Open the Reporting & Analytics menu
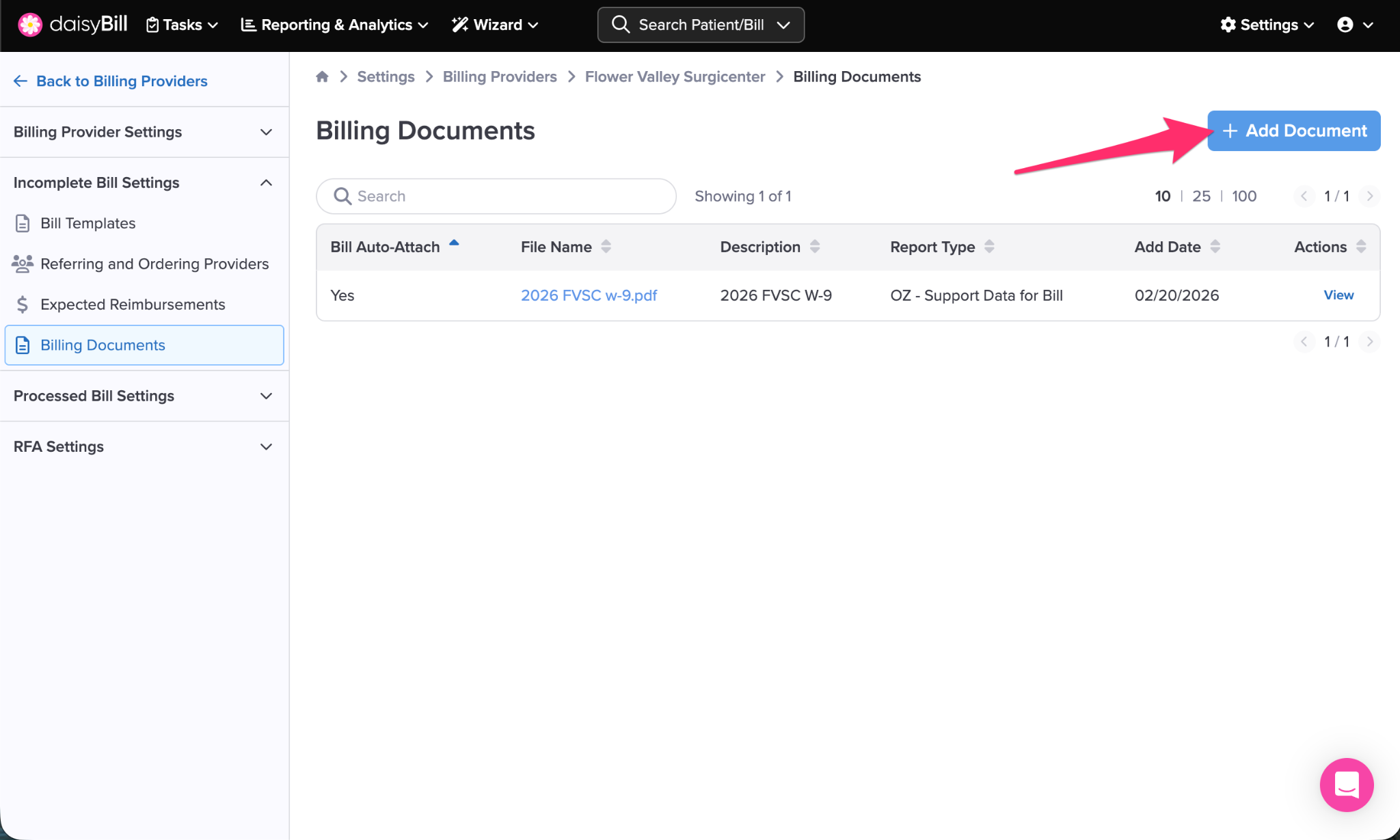 click(335, 25)
